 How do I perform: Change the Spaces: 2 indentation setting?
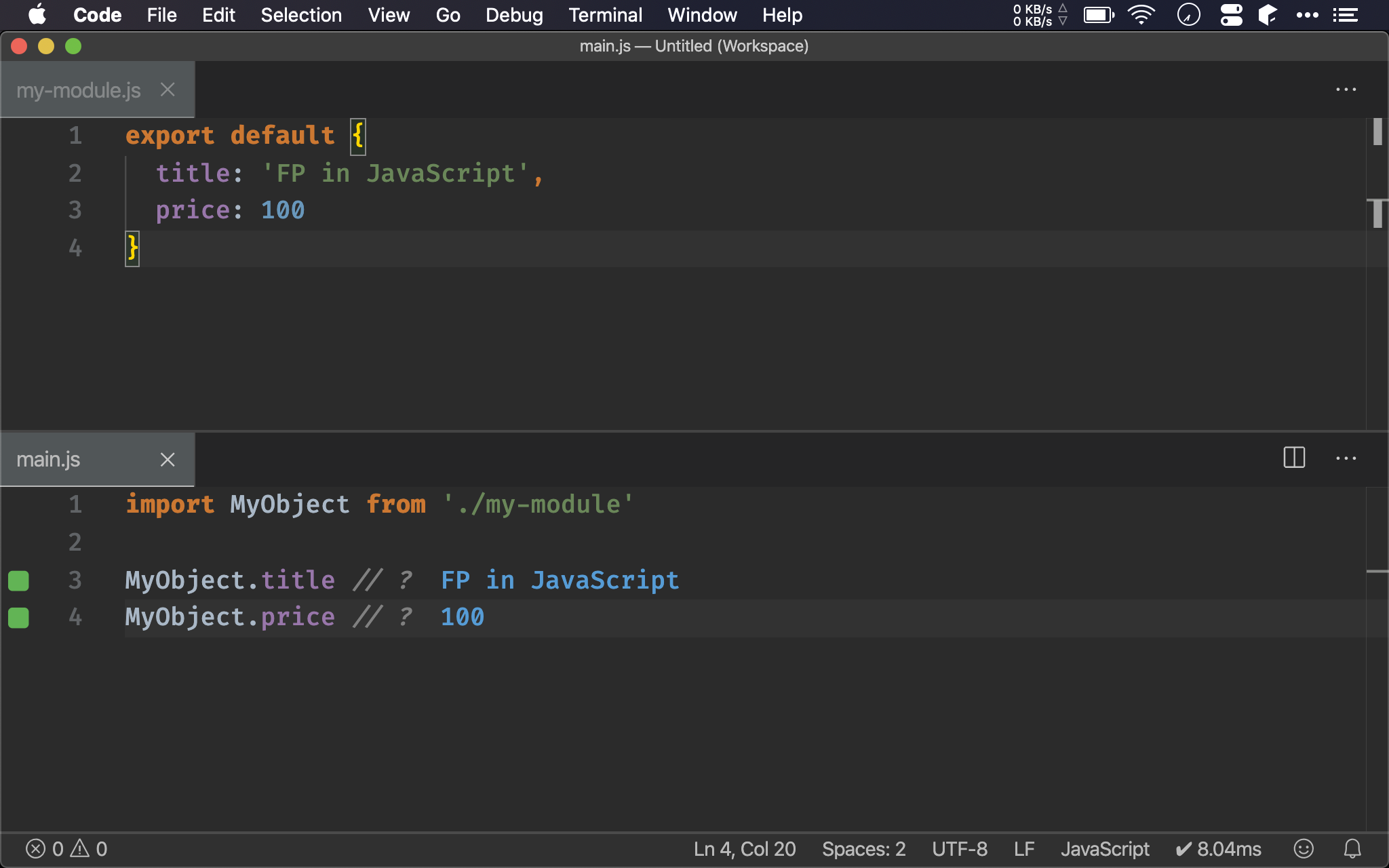tap(863, 848)
